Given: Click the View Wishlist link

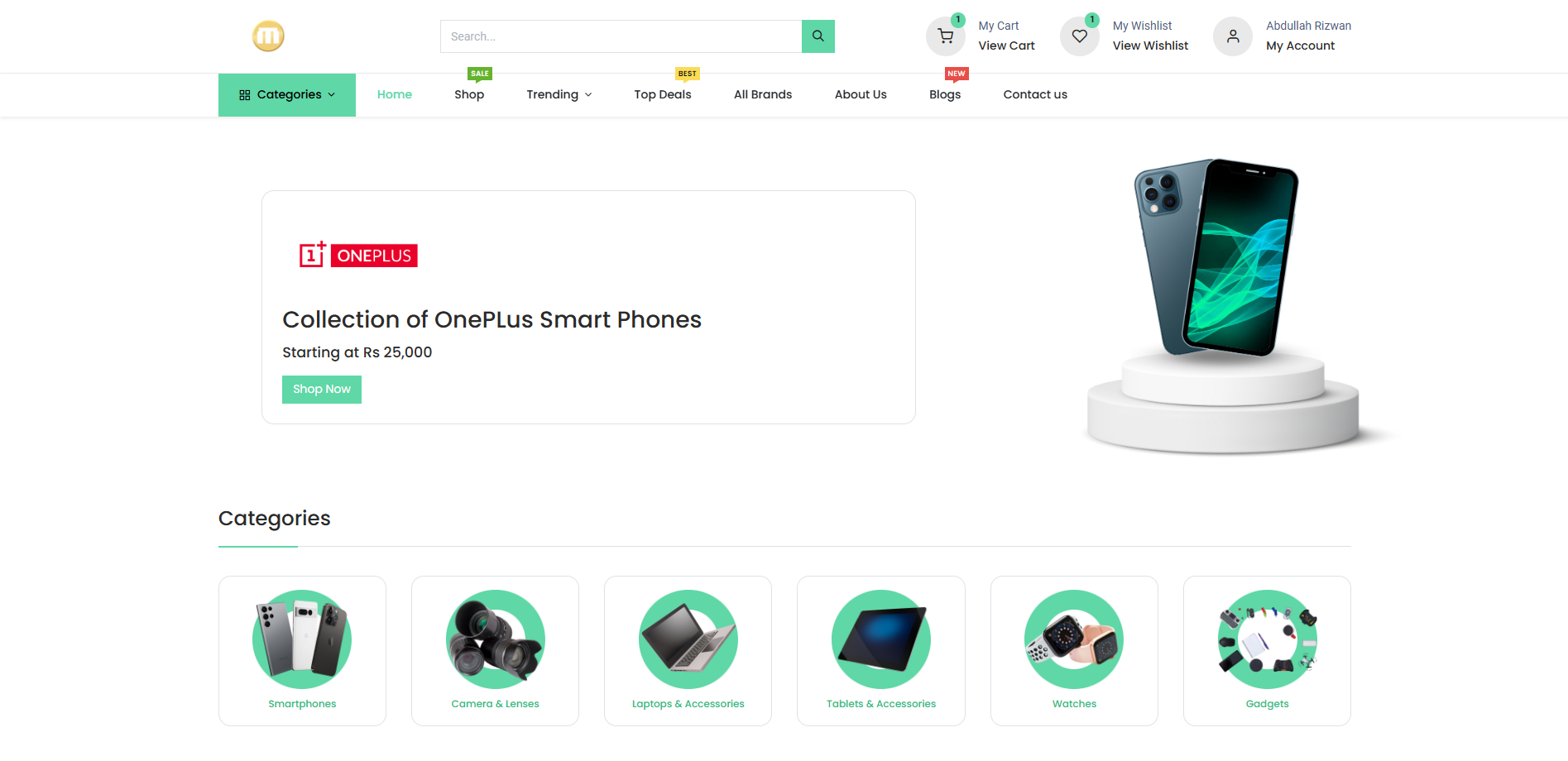Looking at the screenshot, I should tap(1150, 45).
